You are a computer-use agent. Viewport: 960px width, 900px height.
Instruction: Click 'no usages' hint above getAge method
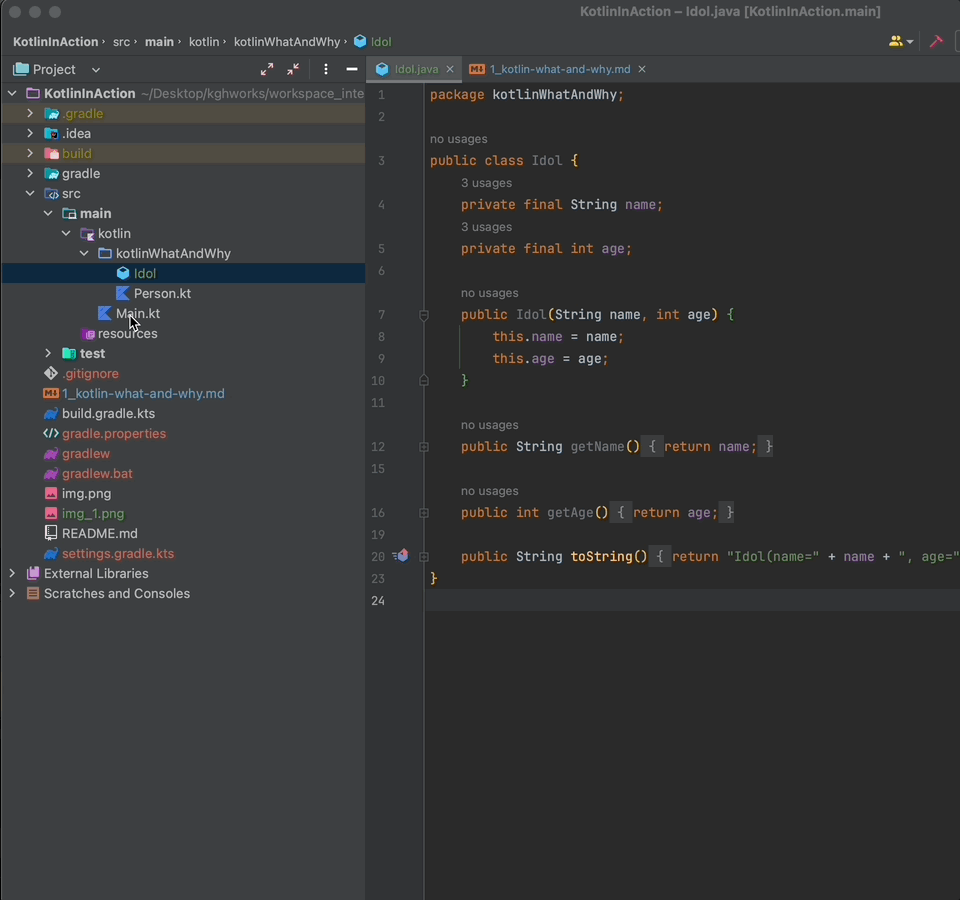click(489, 491)
